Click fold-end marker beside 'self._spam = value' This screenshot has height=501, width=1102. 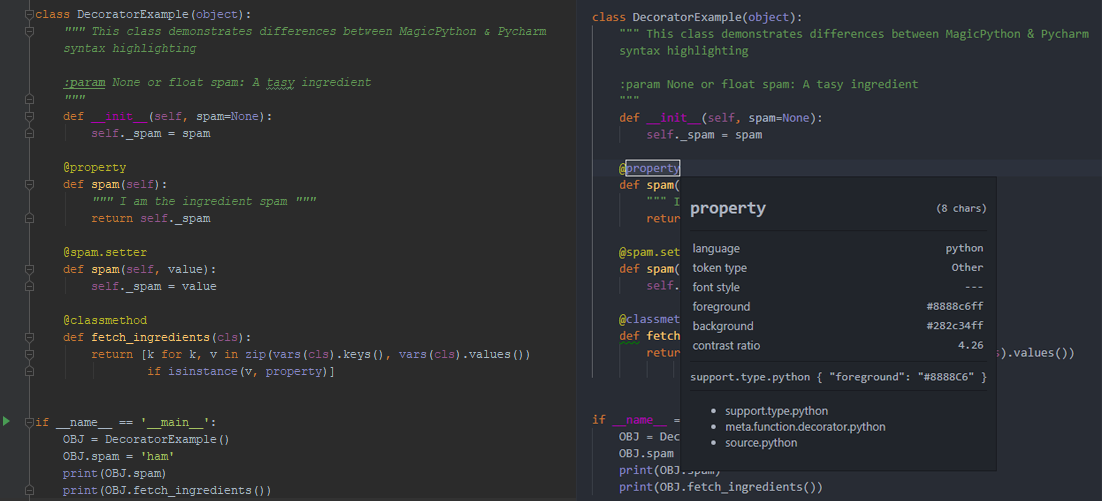tap(29, 286)
